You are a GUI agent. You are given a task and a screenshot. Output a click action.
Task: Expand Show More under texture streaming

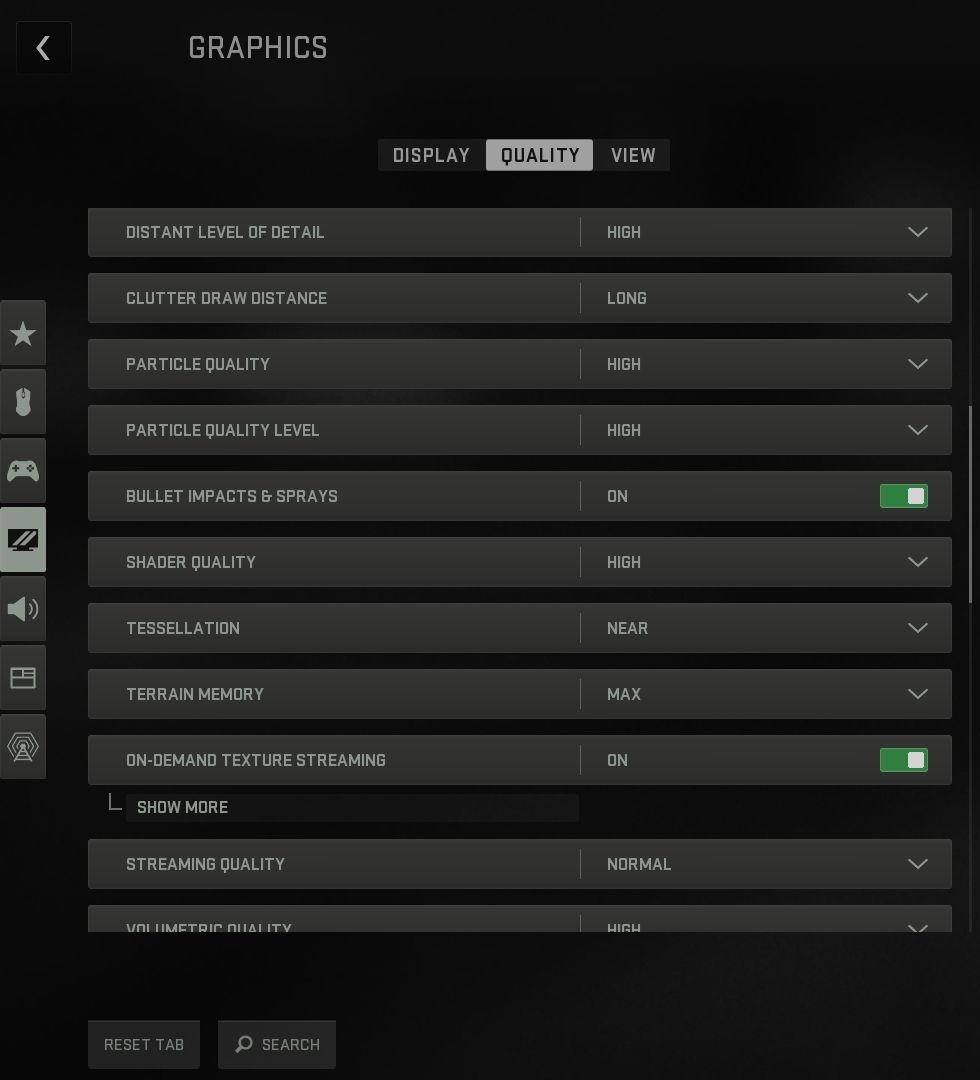[x=183, y=807]
